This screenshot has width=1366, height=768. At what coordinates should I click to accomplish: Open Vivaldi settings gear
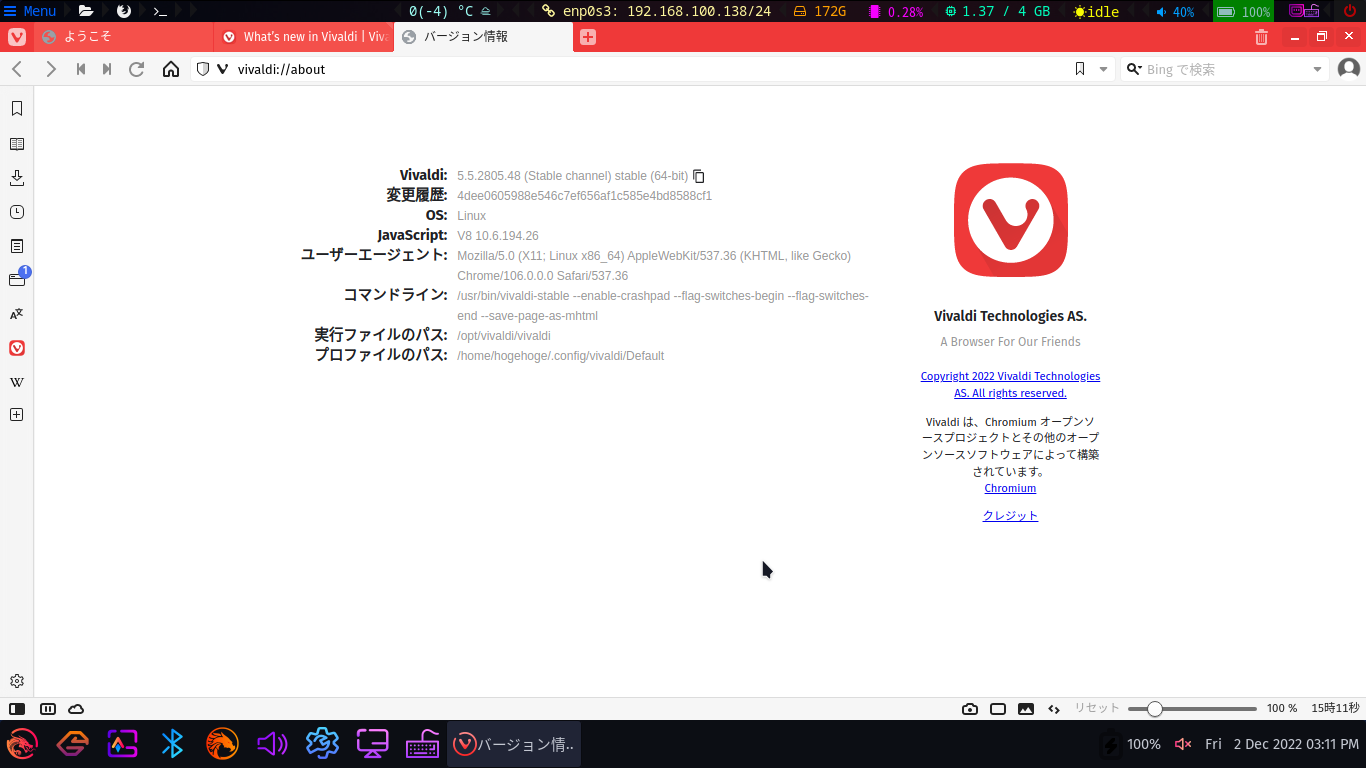(x=17, y=681)
